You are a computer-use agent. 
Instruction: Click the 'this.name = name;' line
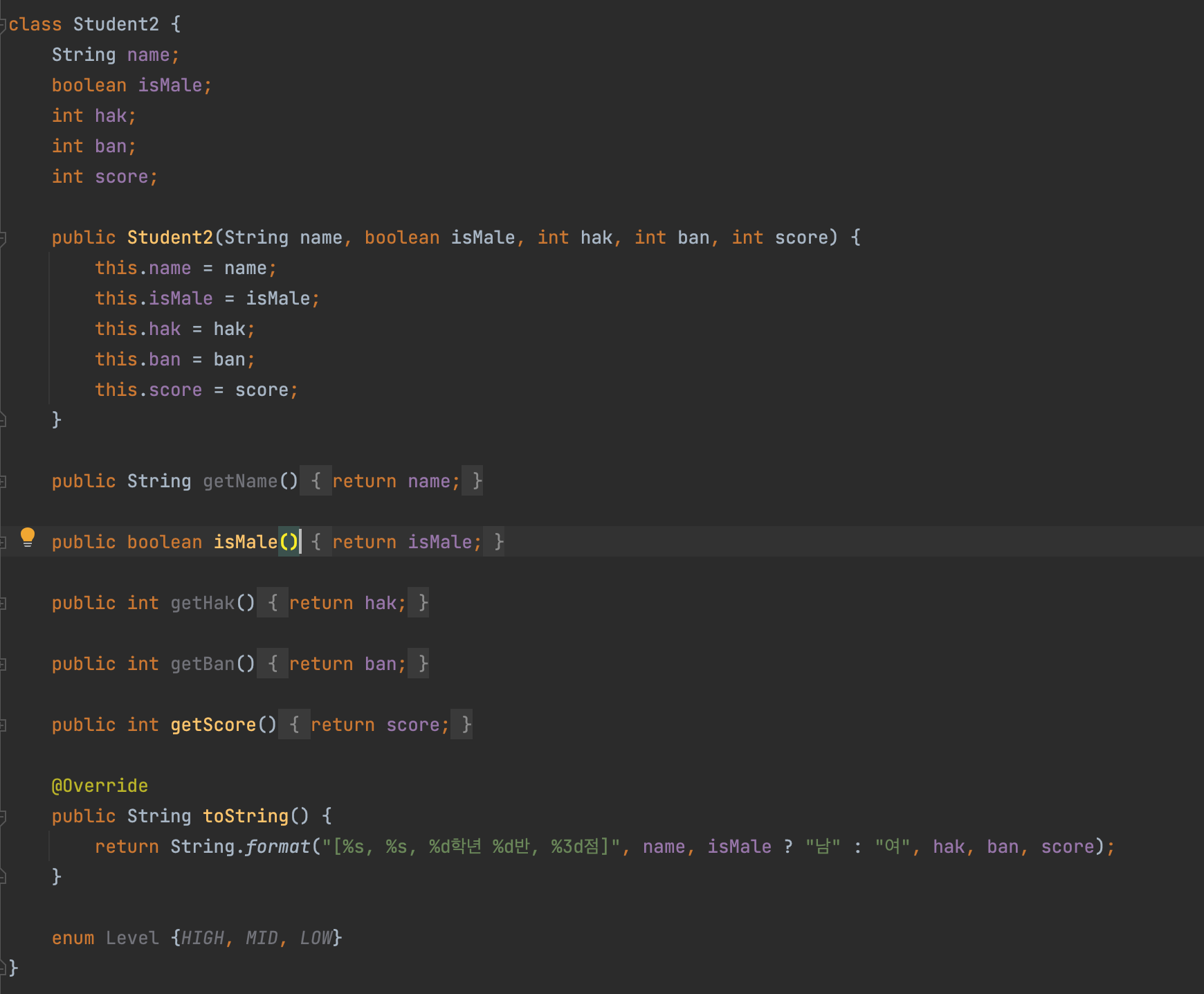185,268
